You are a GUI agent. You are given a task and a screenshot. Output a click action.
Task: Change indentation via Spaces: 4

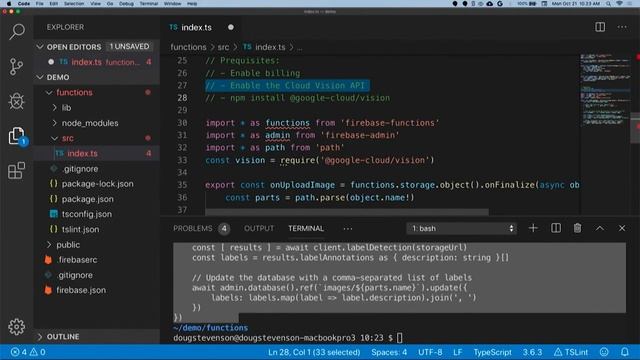coord(389,352)
